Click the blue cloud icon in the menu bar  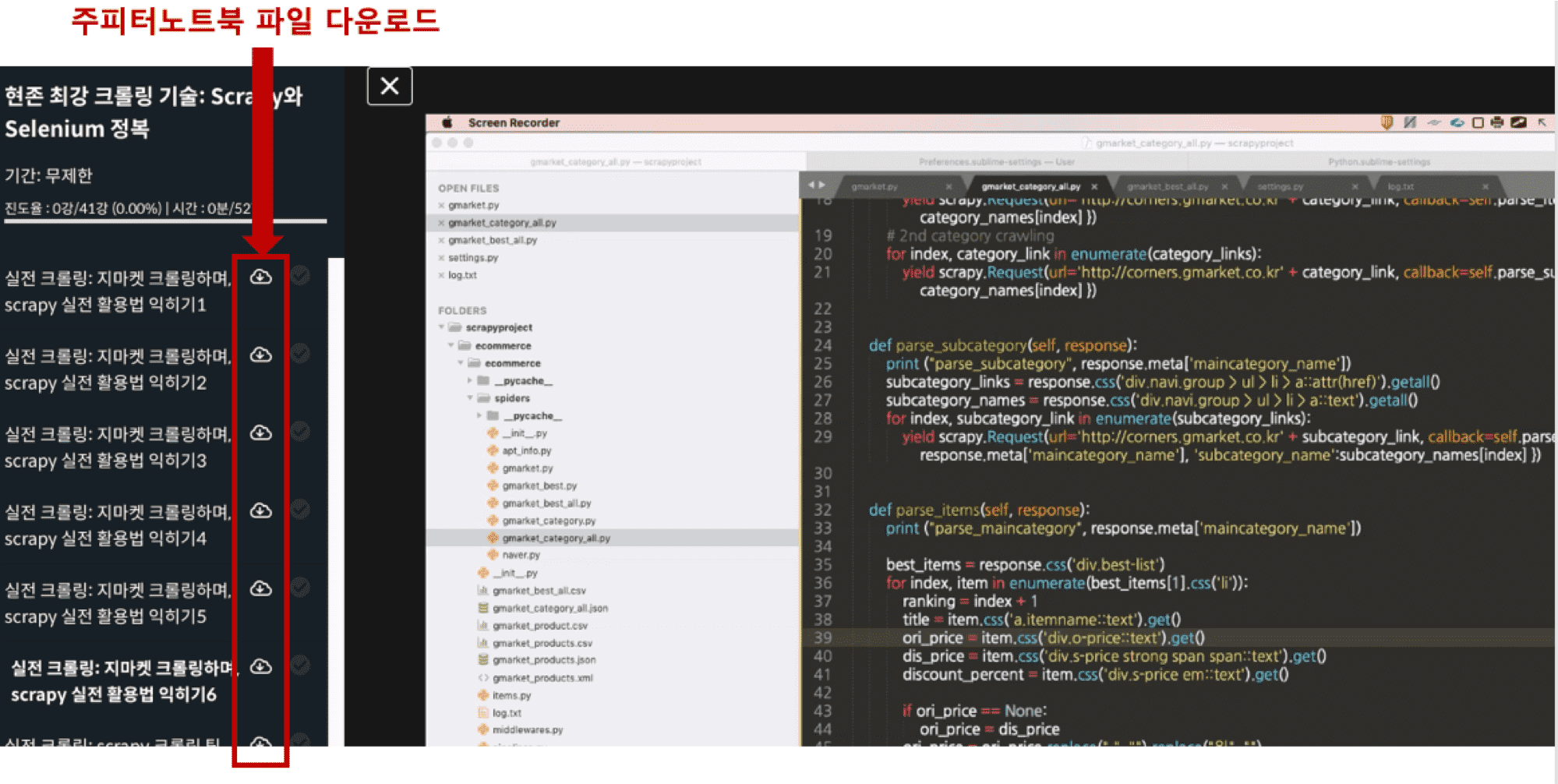(1457, 122)
